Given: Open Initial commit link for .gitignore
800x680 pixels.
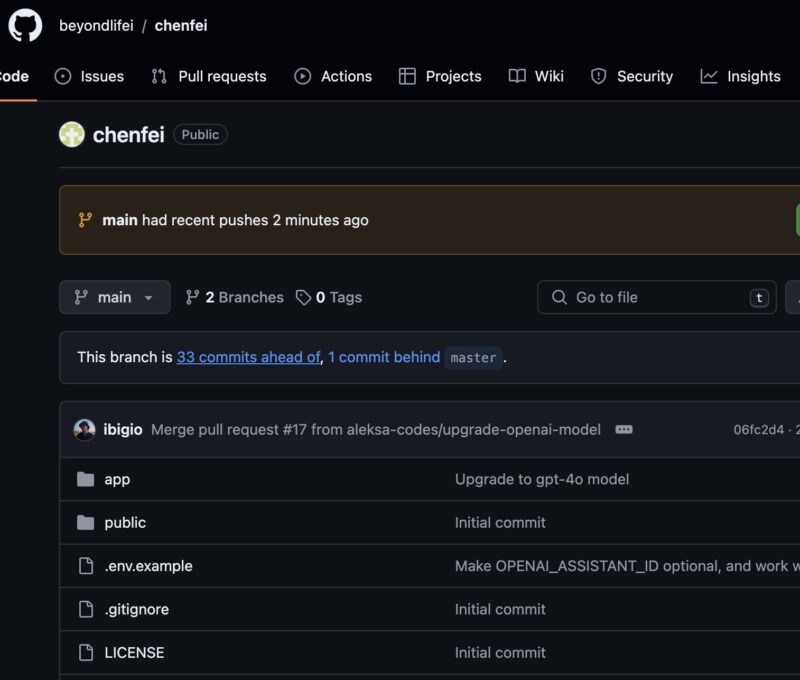Looking at the screenshot, I should click(500, 610).
